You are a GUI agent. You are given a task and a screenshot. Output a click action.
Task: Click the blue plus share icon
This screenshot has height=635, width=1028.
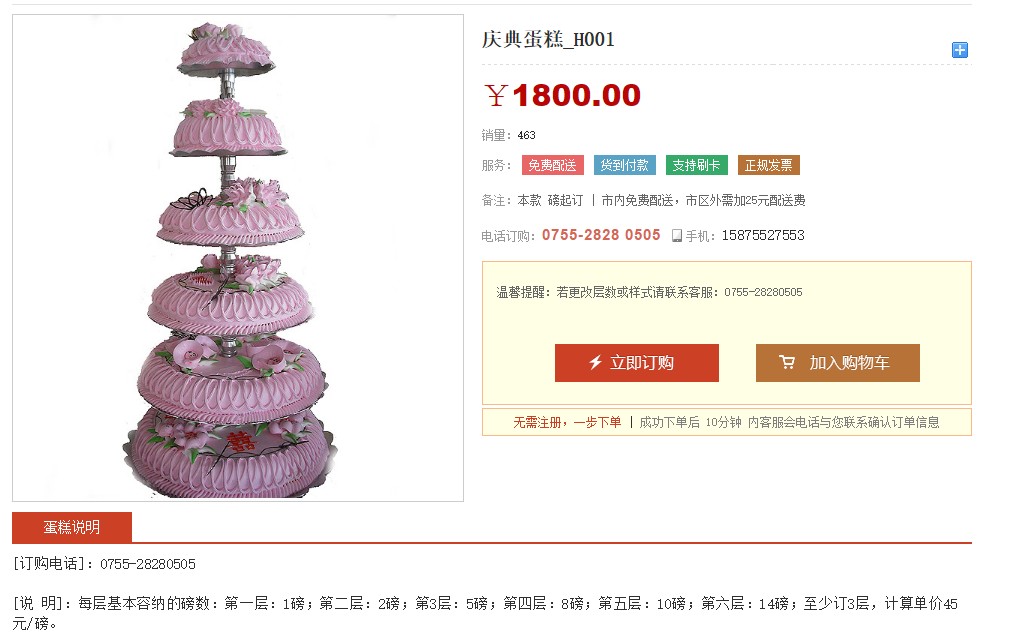tap(959, 50)
